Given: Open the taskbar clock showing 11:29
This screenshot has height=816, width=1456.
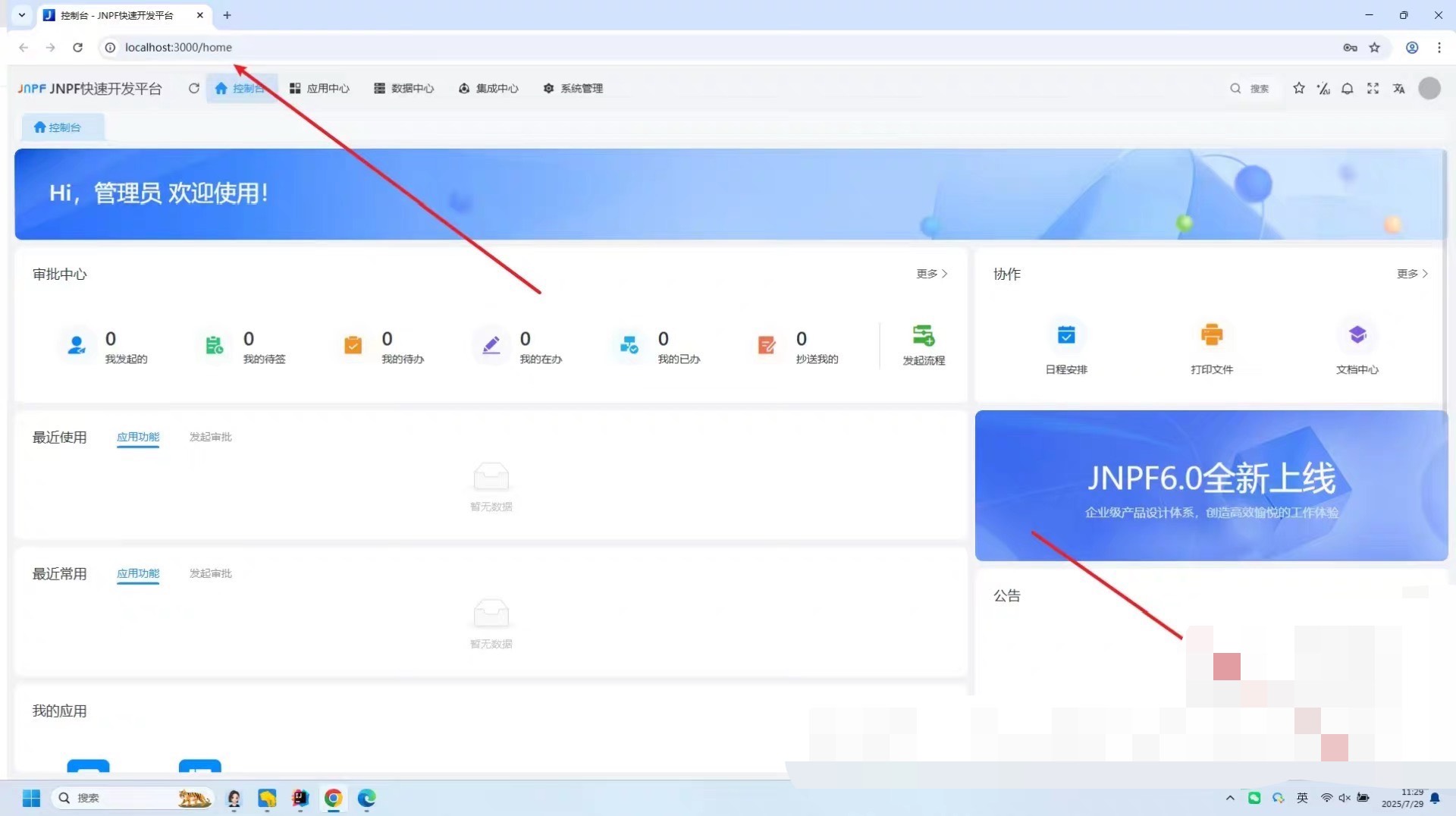Looking at the screenshot, I should (1402, 798).
